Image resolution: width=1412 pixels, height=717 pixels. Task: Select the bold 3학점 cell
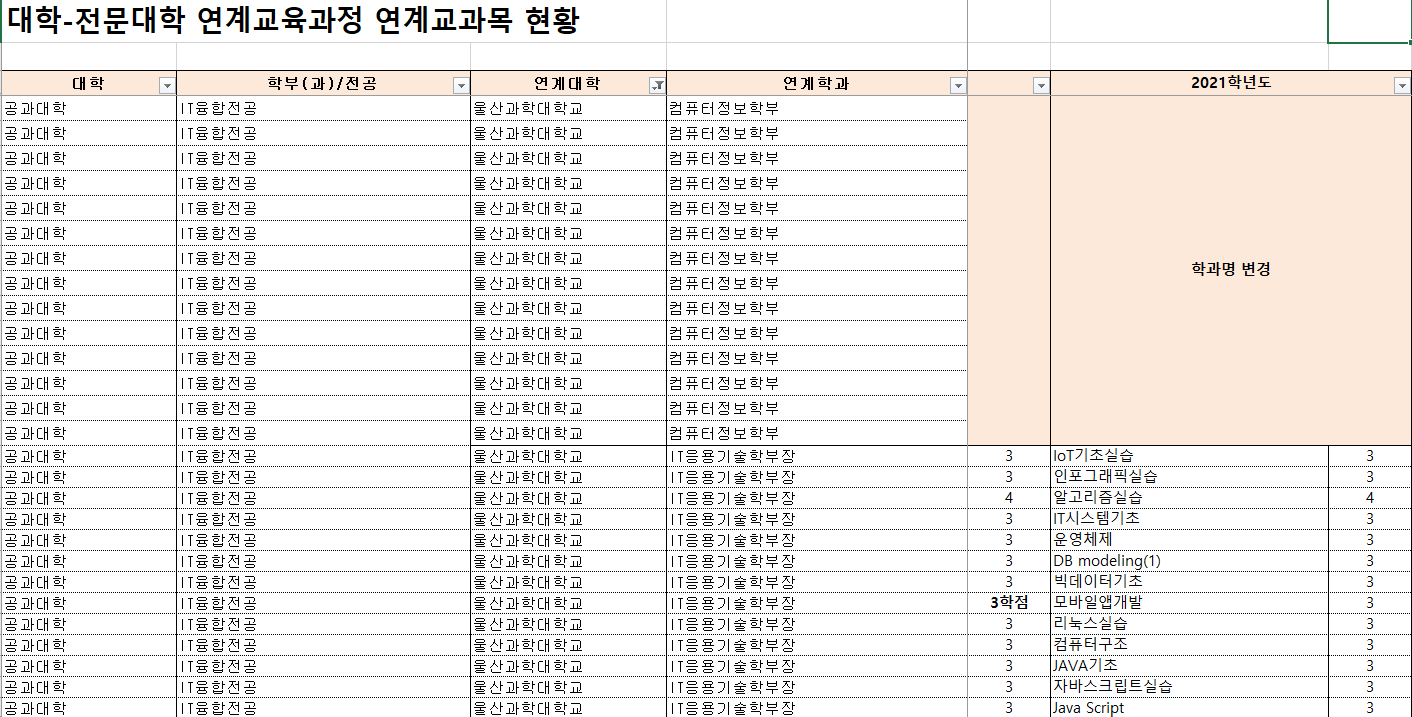click(1009, 603)
